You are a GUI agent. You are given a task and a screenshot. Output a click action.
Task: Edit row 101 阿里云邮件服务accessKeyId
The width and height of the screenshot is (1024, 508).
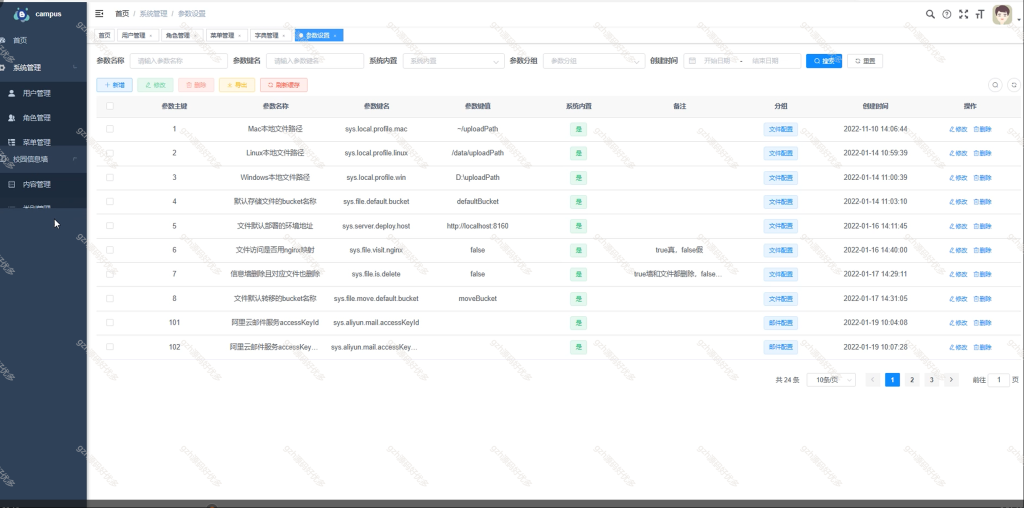click(958, 323)
